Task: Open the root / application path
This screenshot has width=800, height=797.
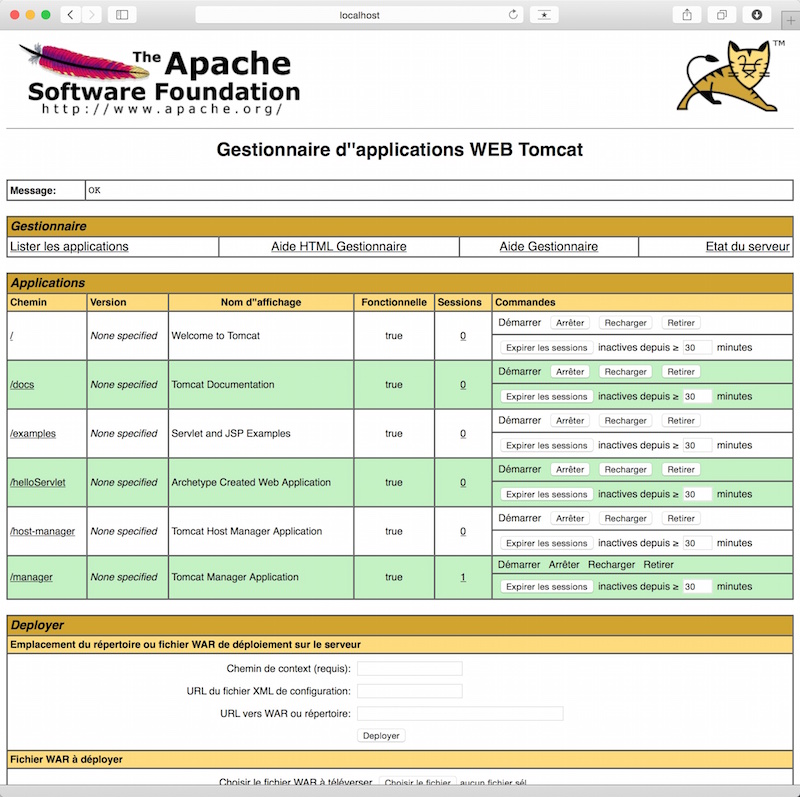Action: (11, 336)
